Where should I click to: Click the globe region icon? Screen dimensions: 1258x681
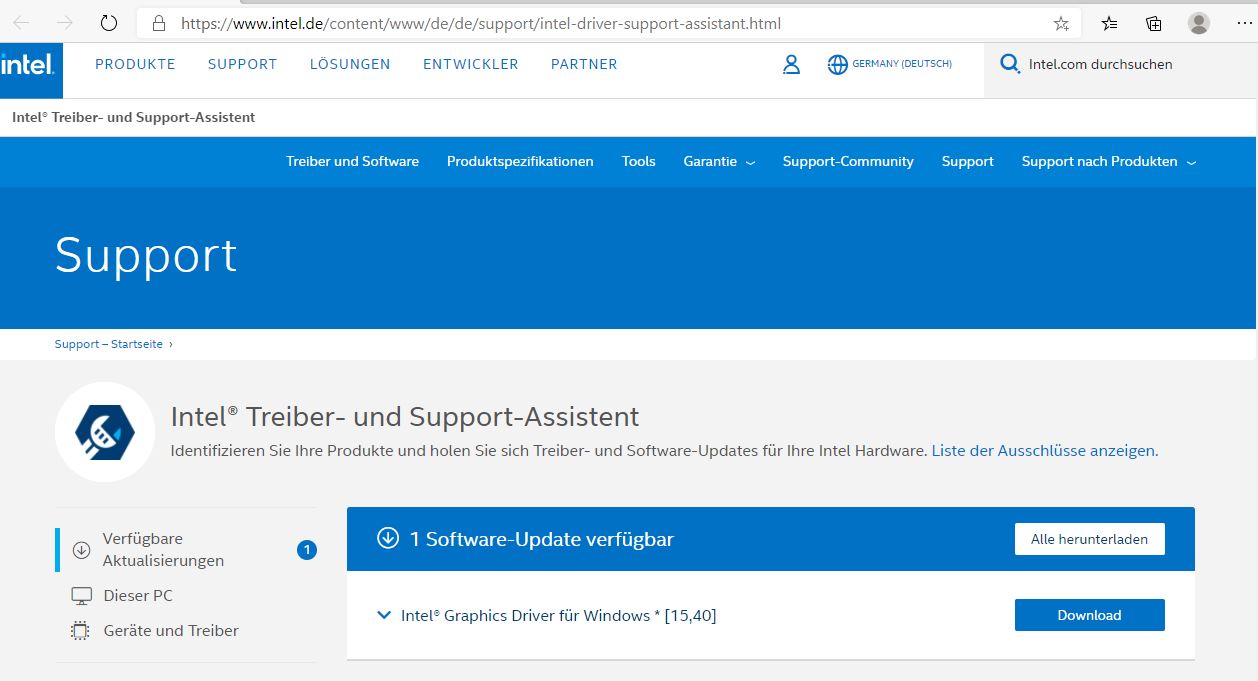point(838,65)
